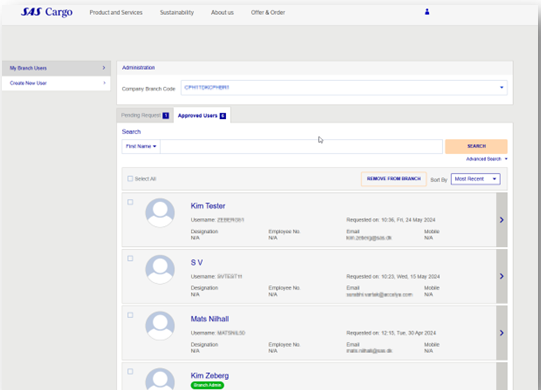Open the Most Recent sort dropdown
Screen dimensions: 541x390
(x=475, y=179)
